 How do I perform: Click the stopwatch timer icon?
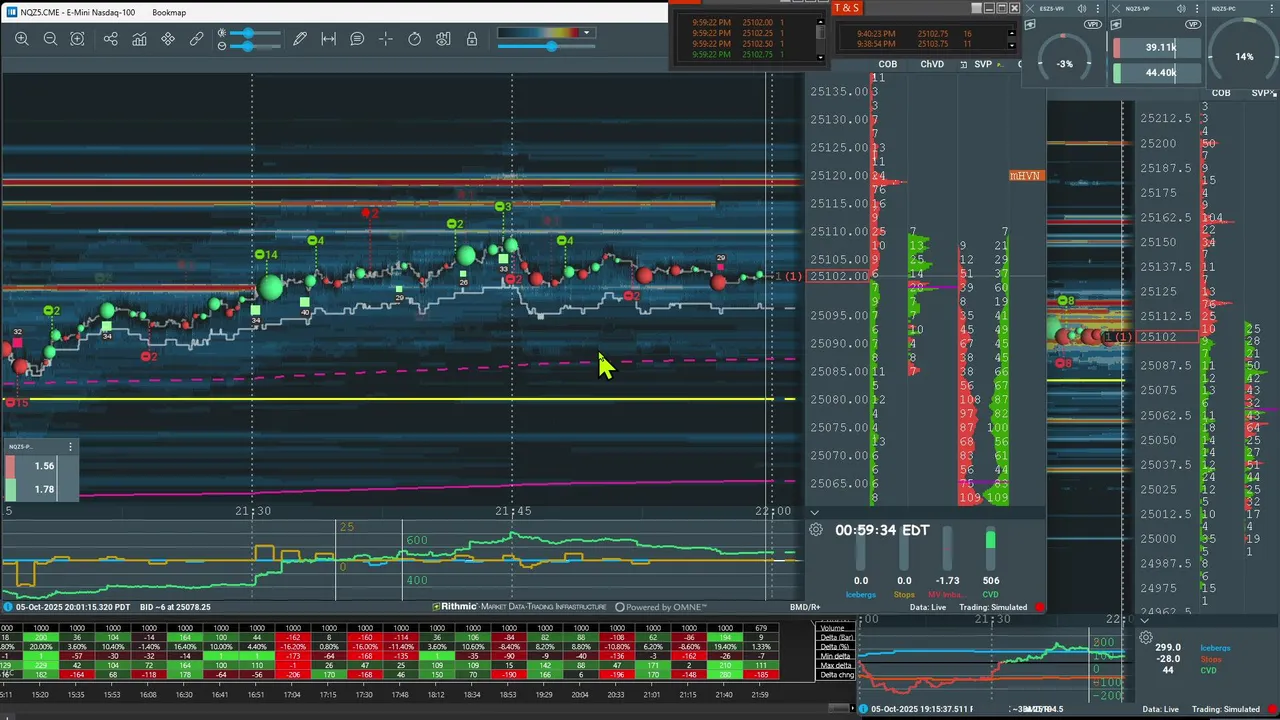pyautogui.click(x=415, y=39)
